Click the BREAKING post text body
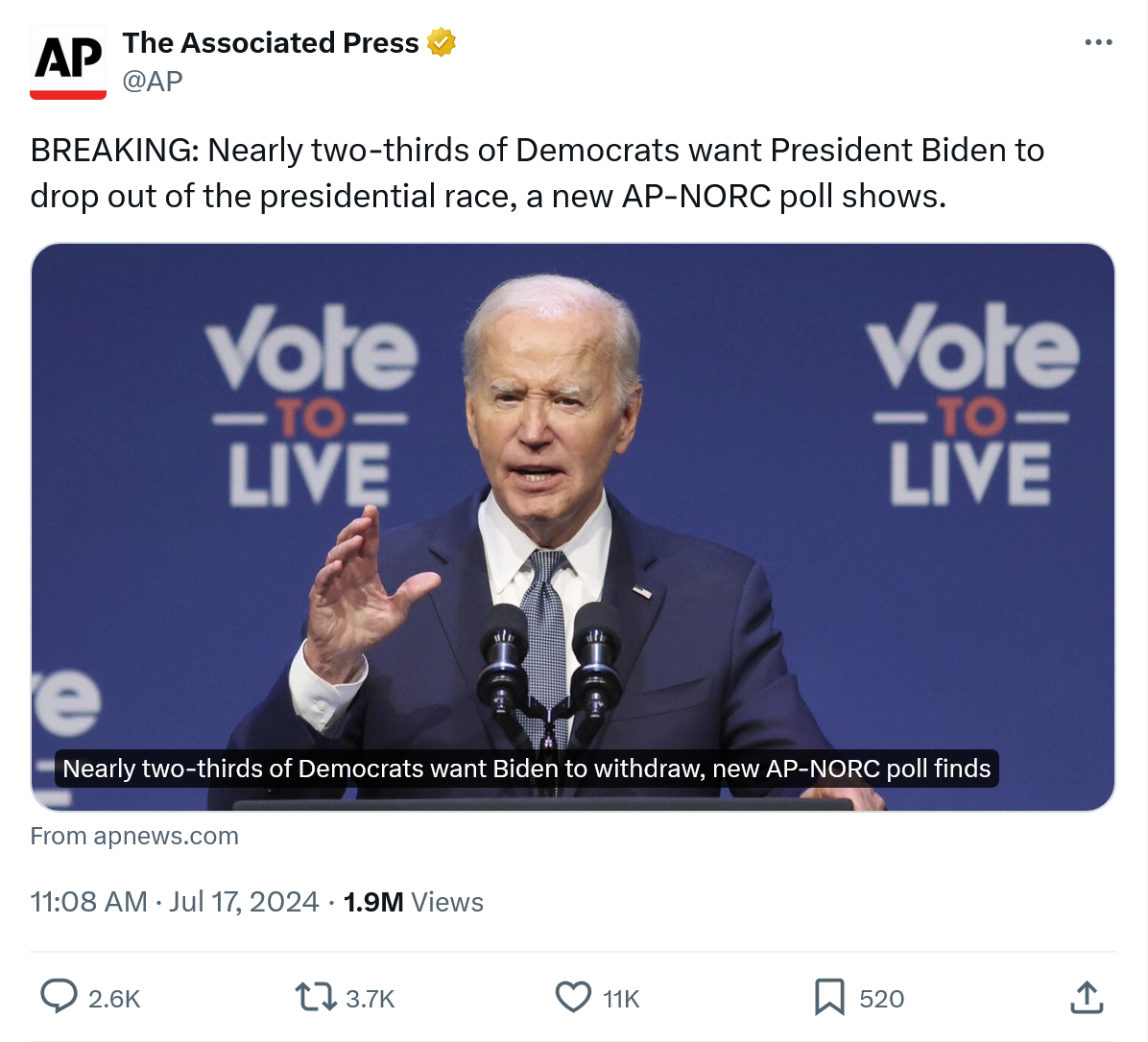Image resolution: width=1148 pixels, height=1042 pixels. pos(538,173)
